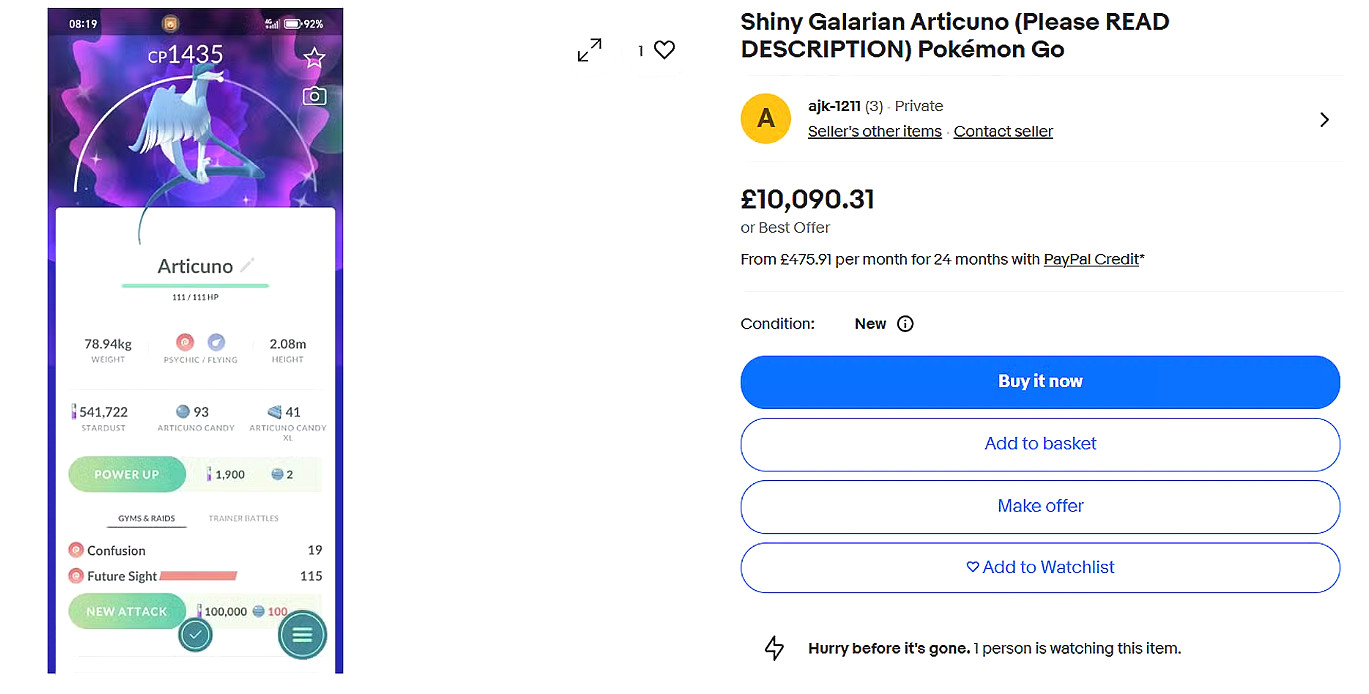Add the item to Watchlist
This screenshot has width=1369, height=694.
coord(1040,567)
